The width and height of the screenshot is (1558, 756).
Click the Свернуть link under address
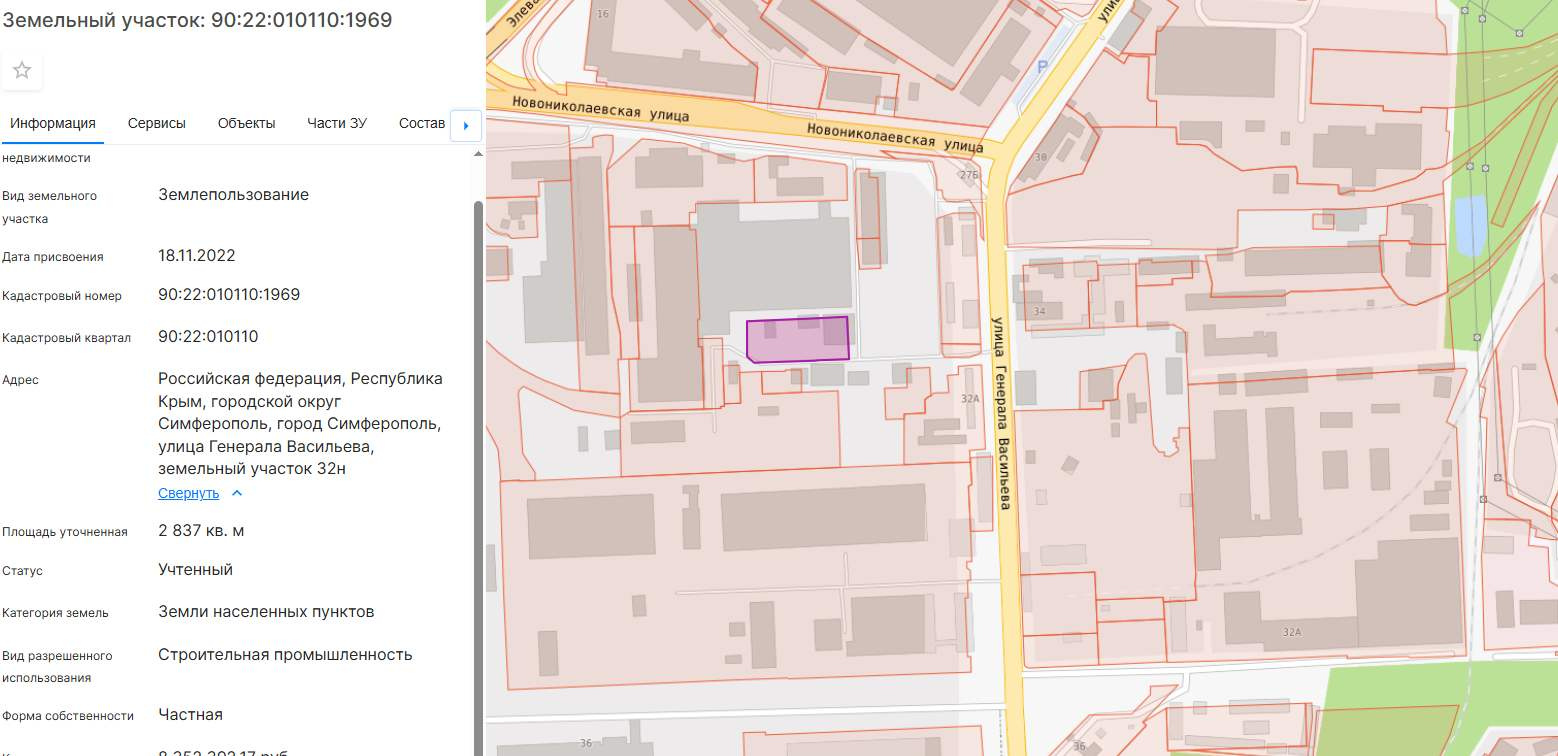(x=188, y=493)
